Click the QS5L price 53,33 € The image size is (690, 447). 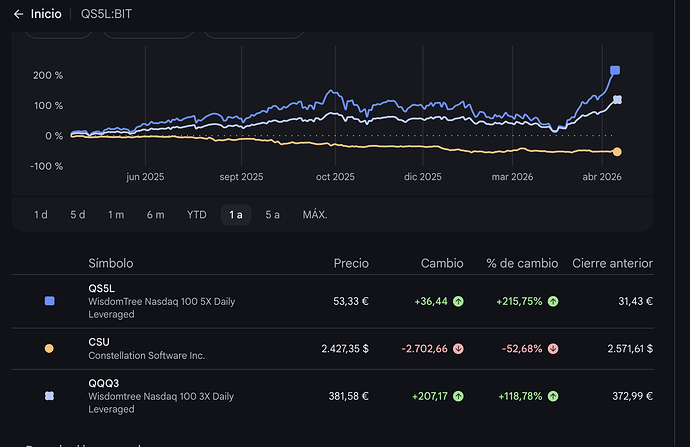(x=351, y=301)
